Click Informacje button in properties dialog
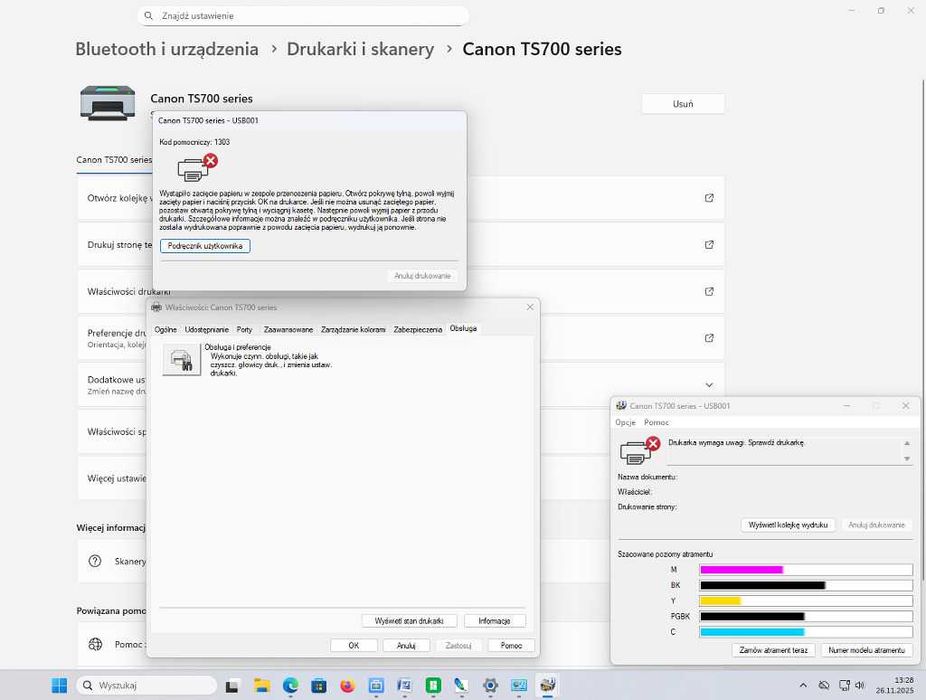The image size is (926, 700). tap(494, 621)
